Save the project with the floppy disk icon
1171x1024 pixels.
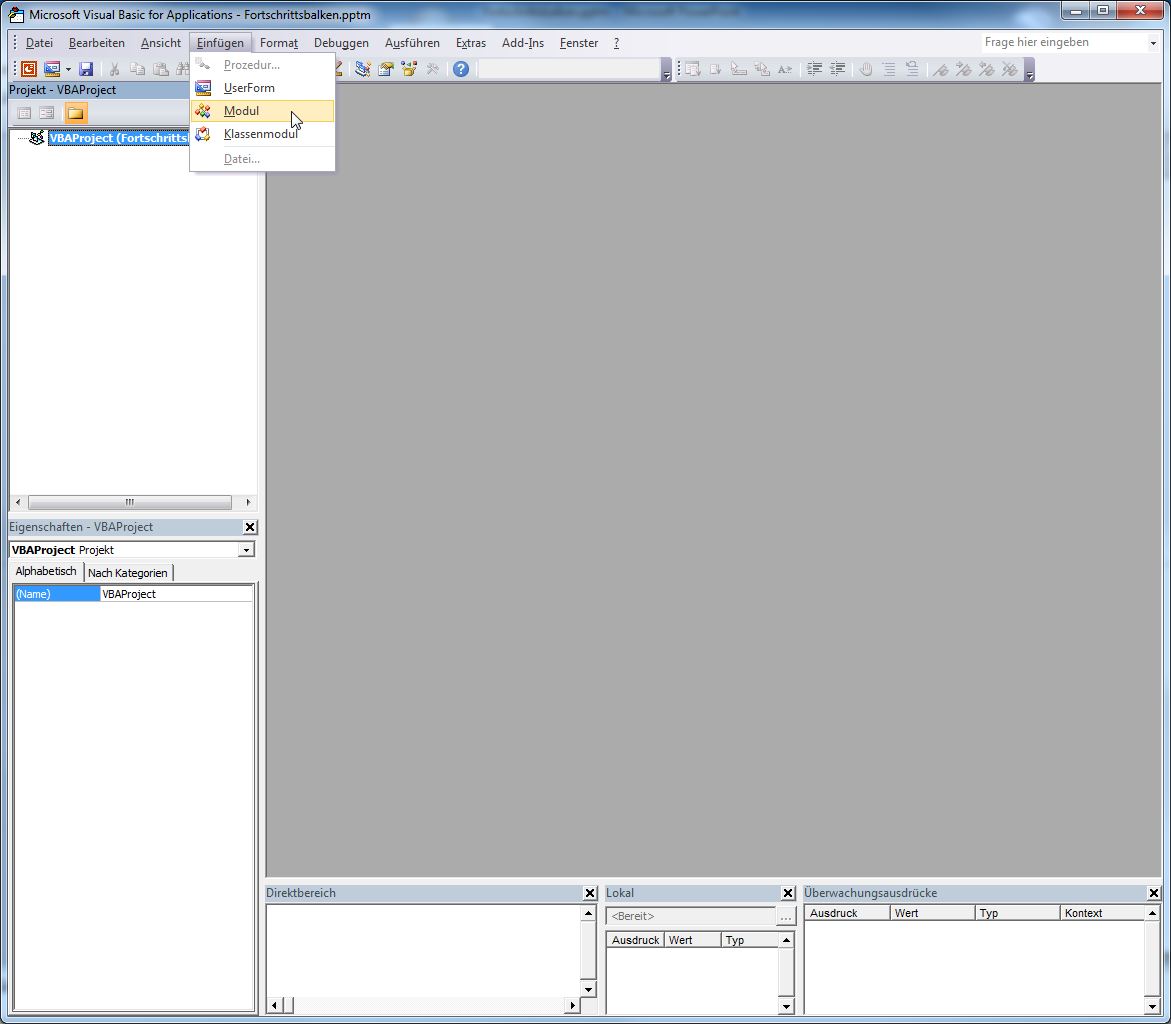[x=87, y=69]
